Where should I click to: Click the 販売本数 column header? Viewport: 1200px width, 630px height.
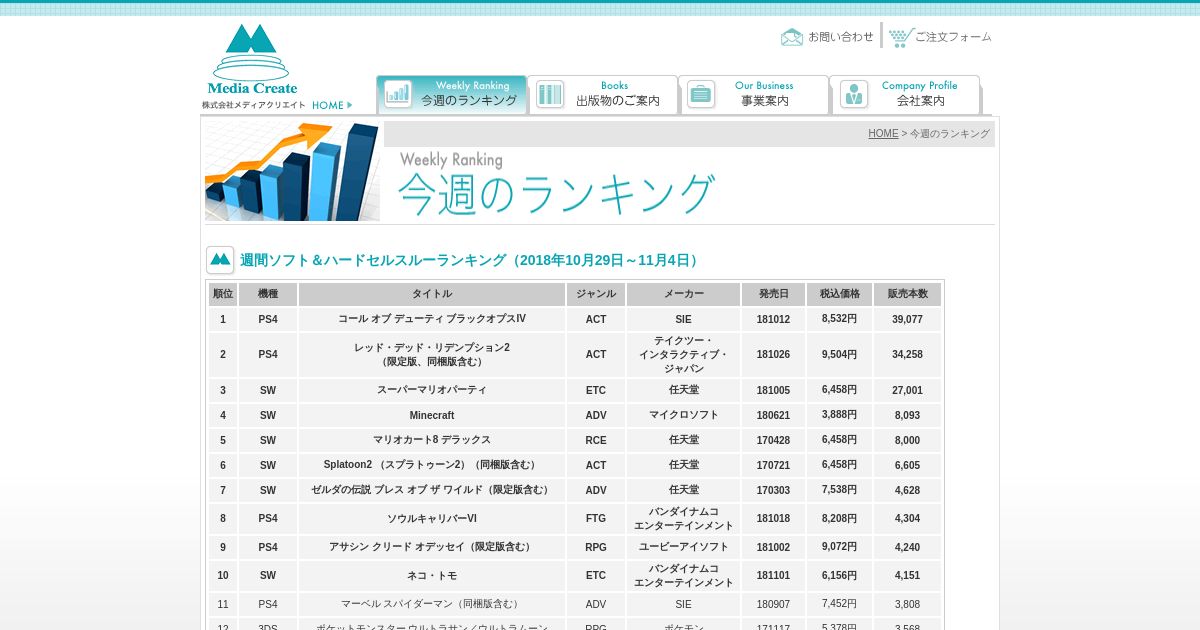(x=908, y=294)
